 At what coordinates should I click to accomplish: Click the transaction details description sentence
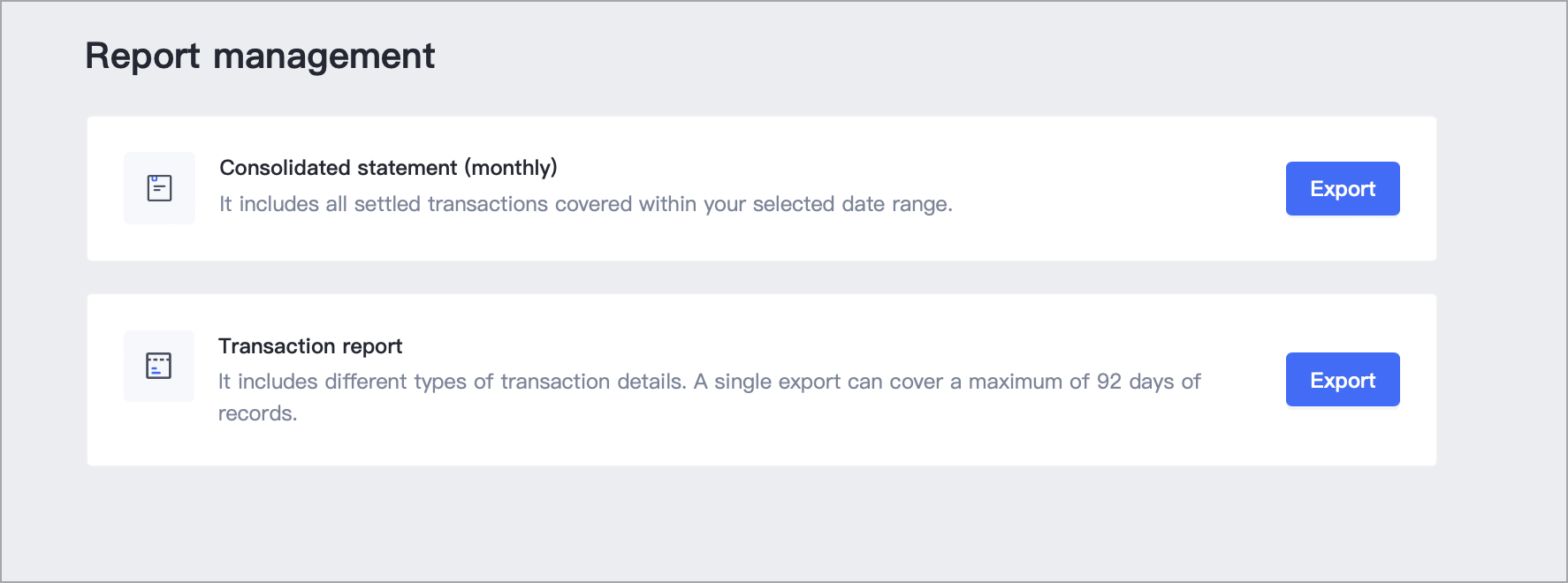pyautogui.click(x=709, y=397)
